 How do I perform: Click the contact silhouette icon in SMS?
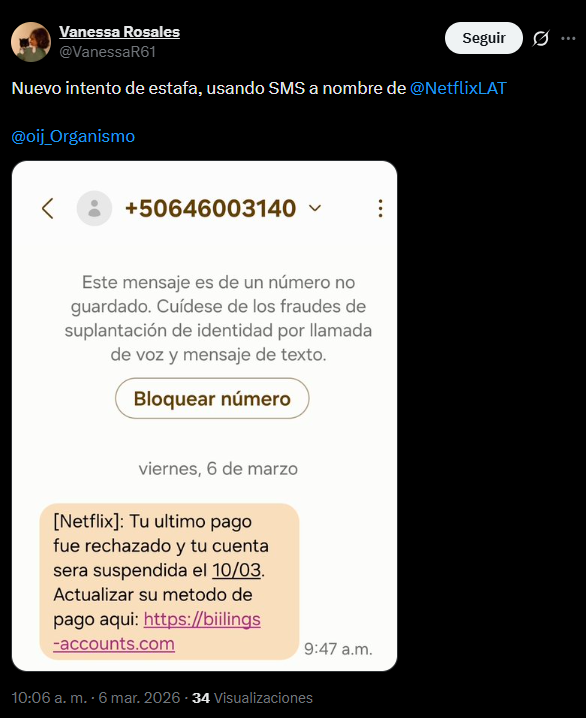pyautogui.click(x=94, y=208)
